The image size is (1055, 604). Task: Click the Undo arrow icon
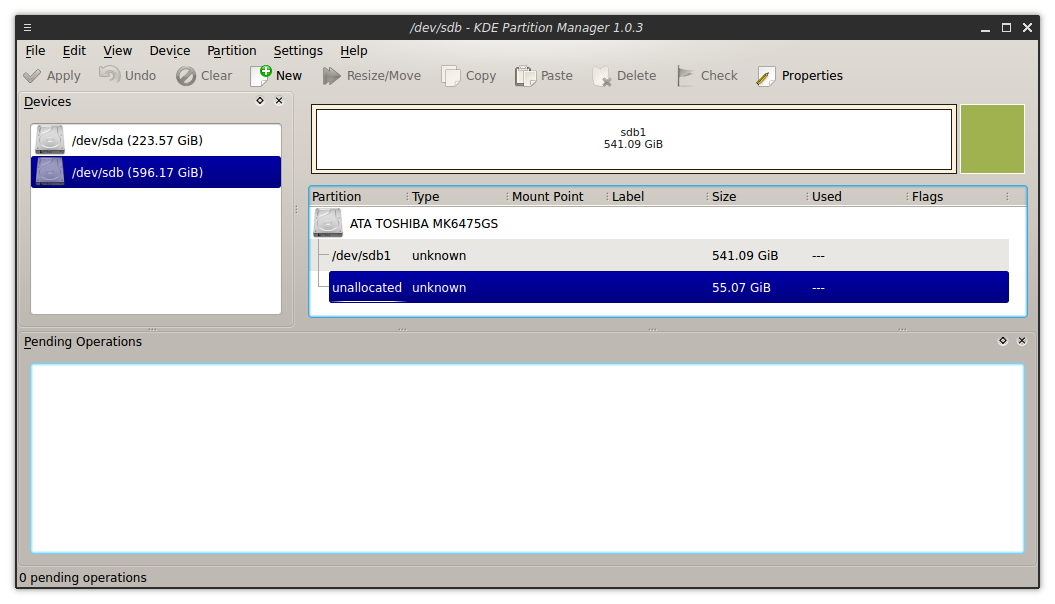click(110, 75)
